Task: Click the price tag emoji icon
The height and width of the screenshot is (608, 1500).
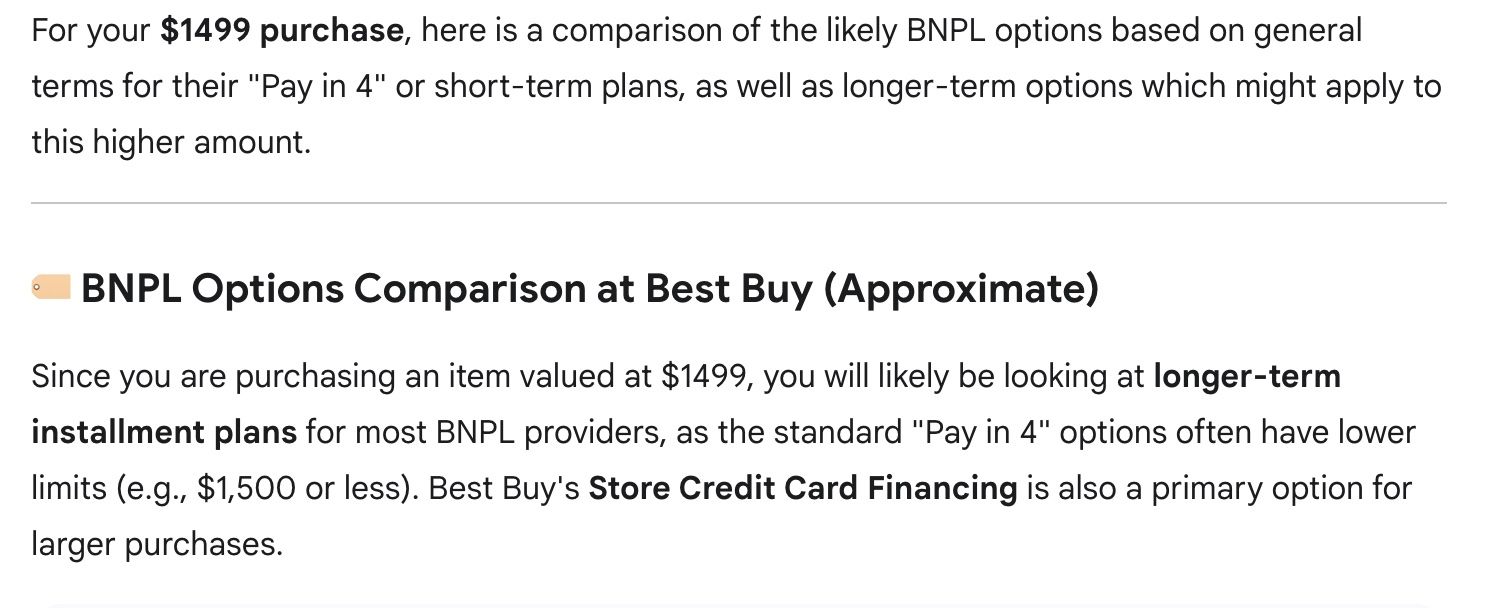Action: pos(50,288)
